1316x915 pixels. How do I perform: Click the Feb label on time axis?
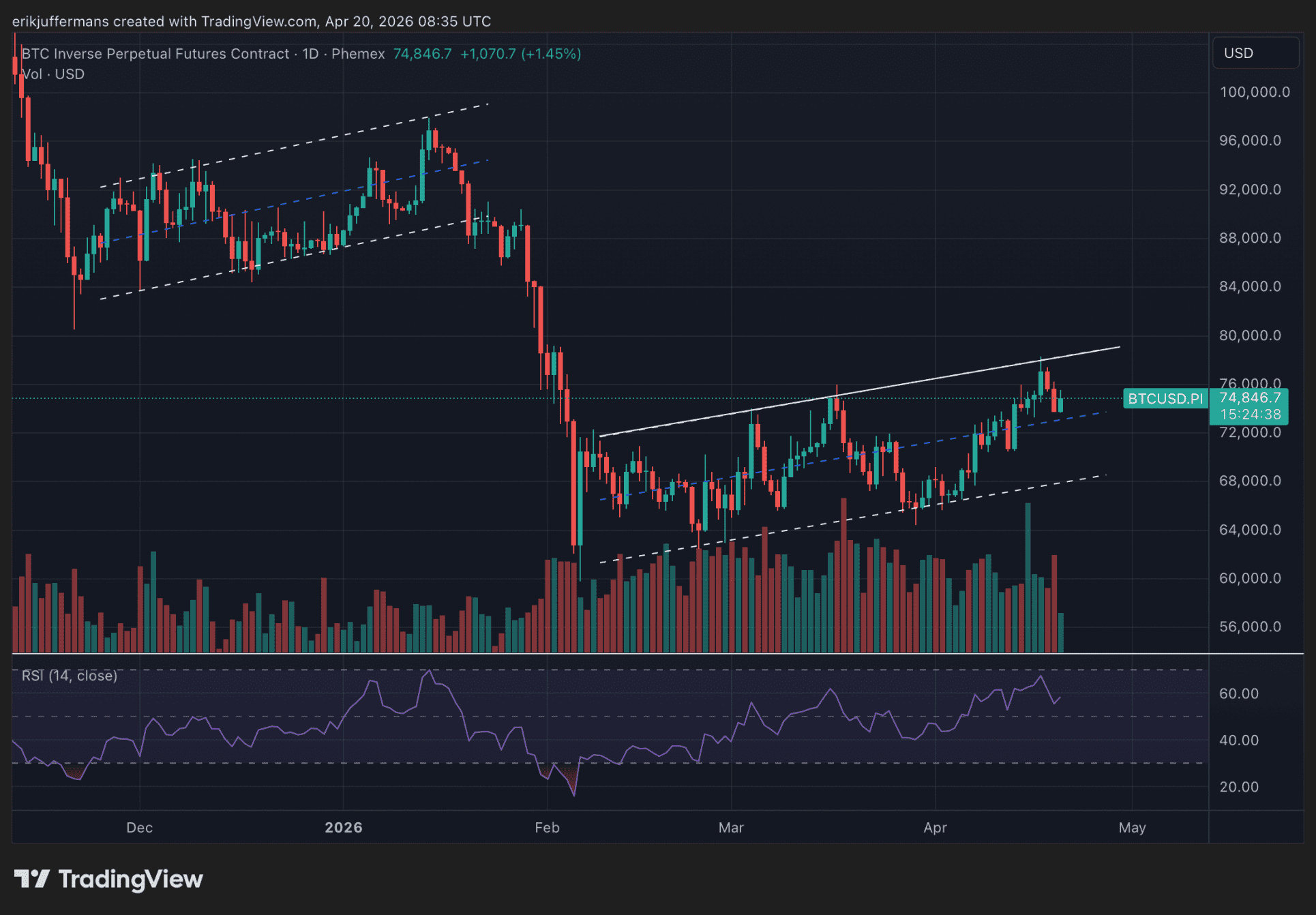pos(547,828)
